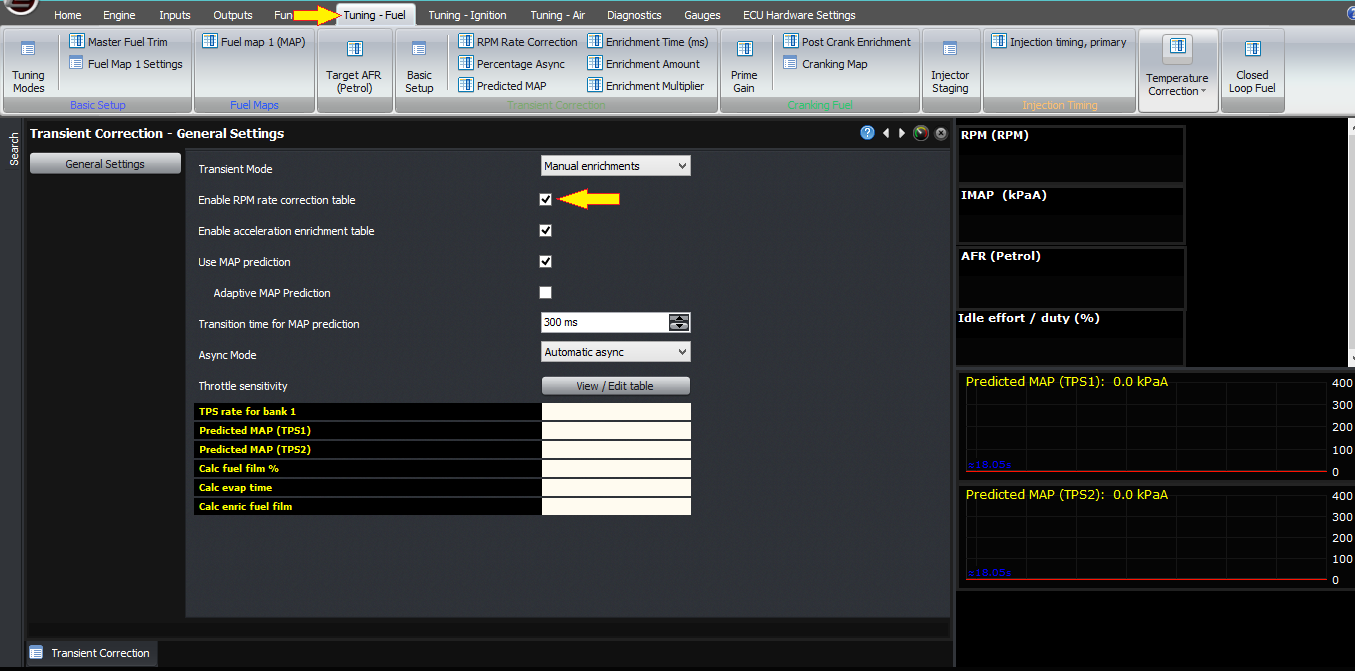Click the General Settings button
1355x671 pixels.
[x=105, y=164]
